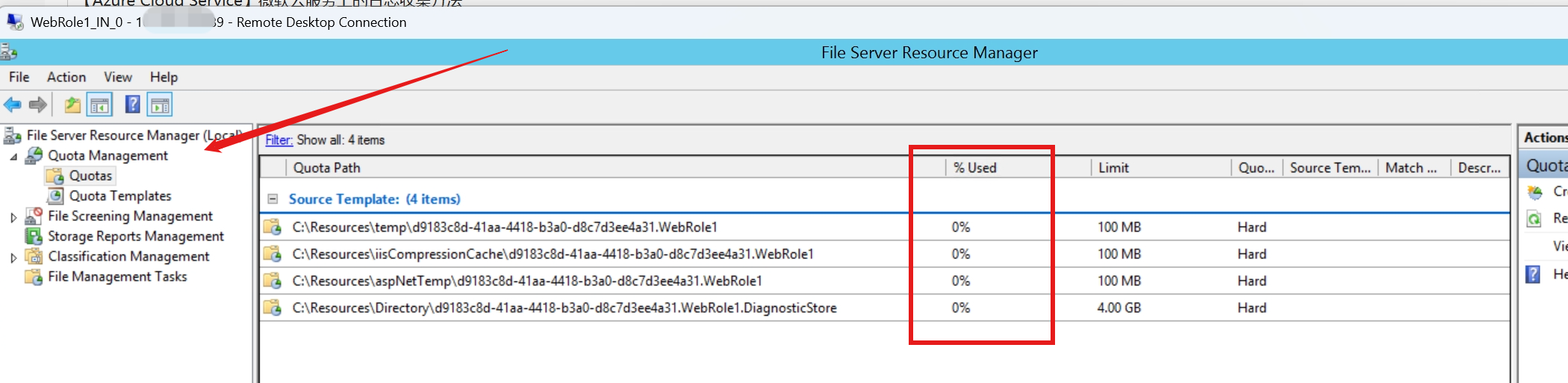Viewport: 1568px width, 383px height.
Task: Select Storage Reports Management node
Action: [136, 236]
